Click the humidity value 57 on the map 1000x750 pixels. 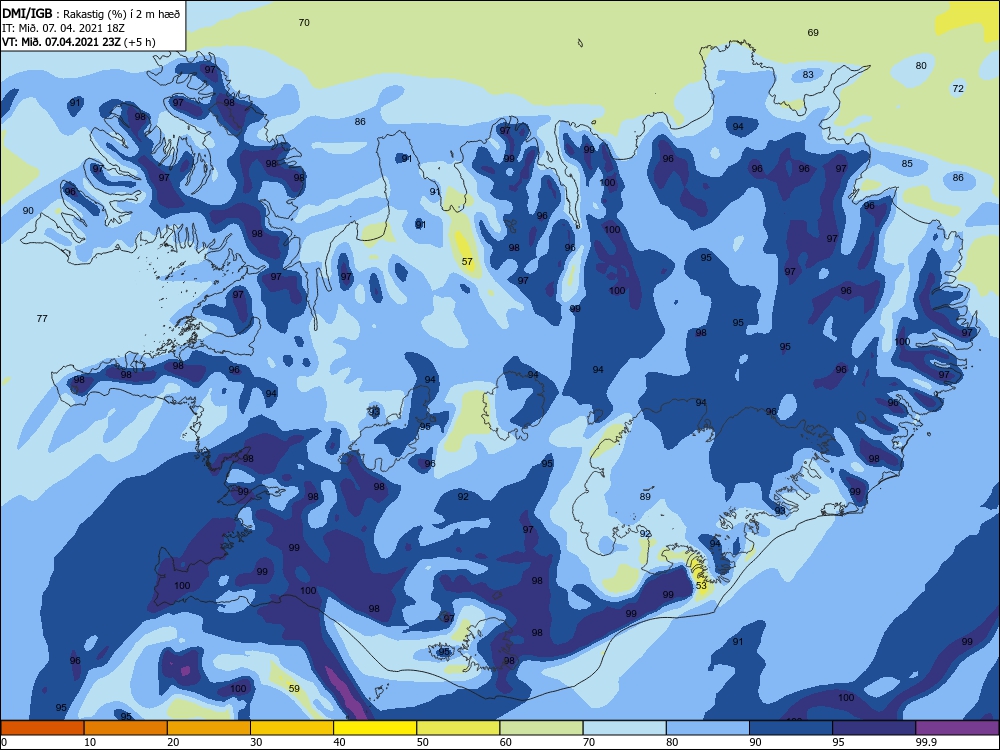[467, 261]
